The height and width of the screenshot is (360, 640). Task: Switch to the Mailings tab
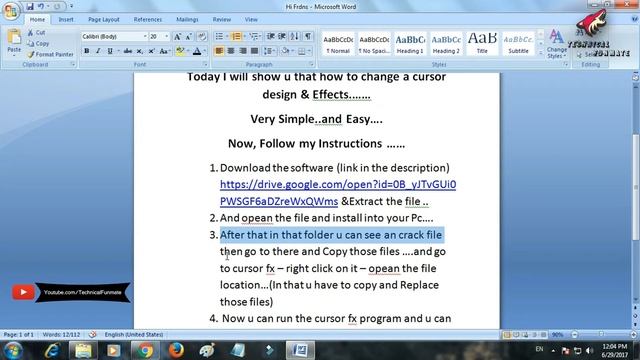tap(187, 20)
